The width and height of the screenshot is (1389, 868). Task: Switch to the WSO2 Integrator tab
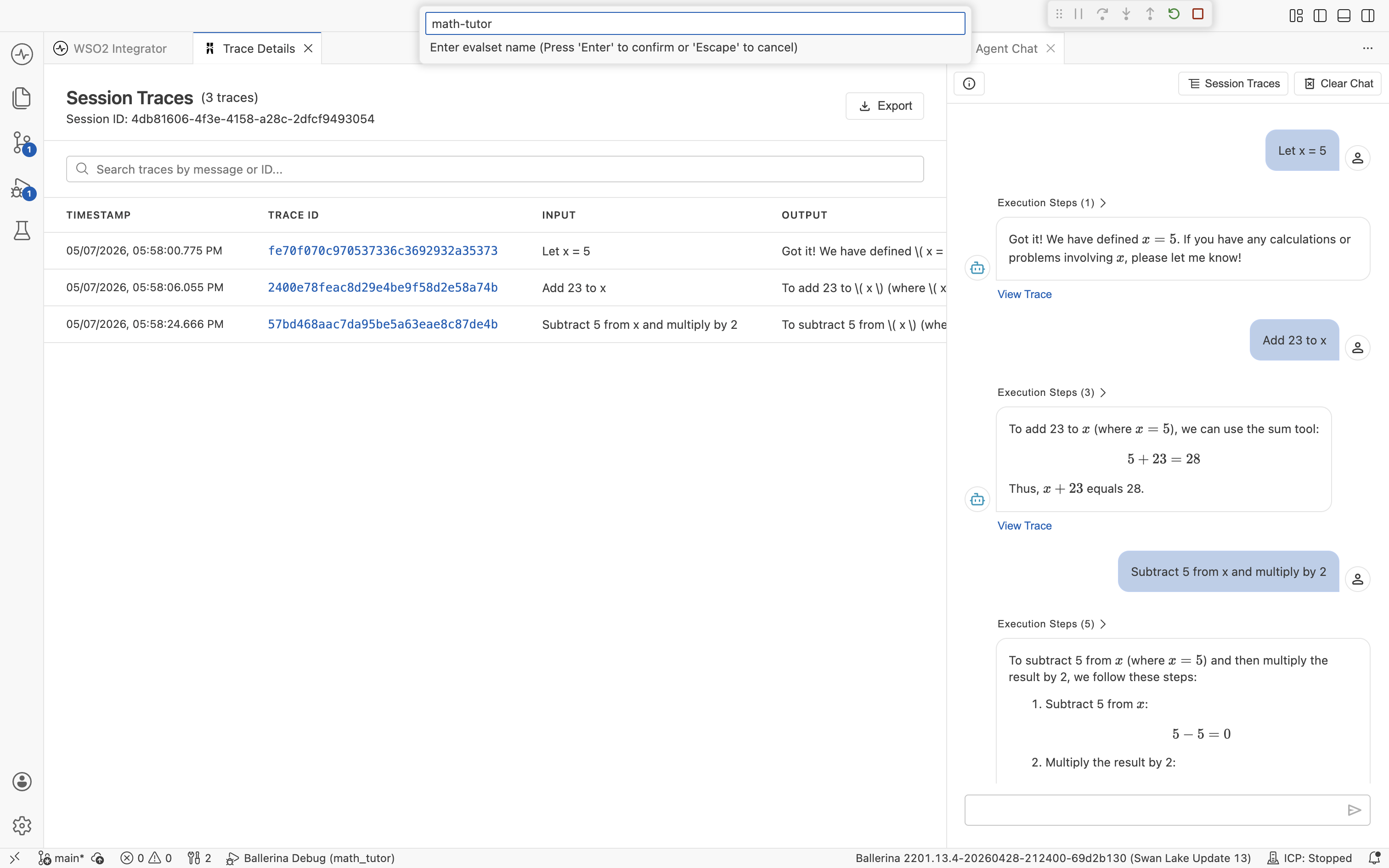tap(119, 48)
